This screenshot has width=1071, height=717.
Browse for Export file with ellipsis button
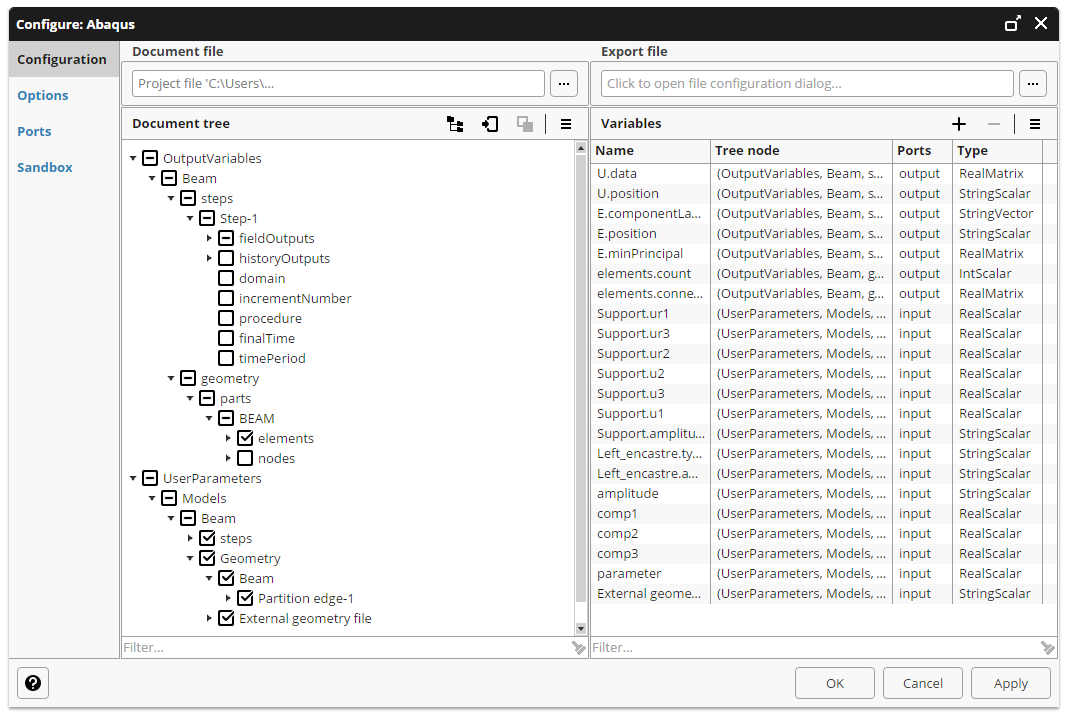coord(1033,83)
